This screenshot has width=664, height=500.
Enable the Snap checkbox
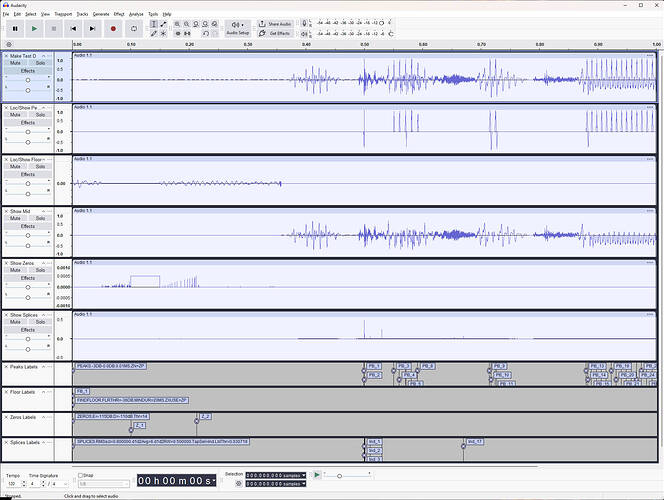click(80, 475)
